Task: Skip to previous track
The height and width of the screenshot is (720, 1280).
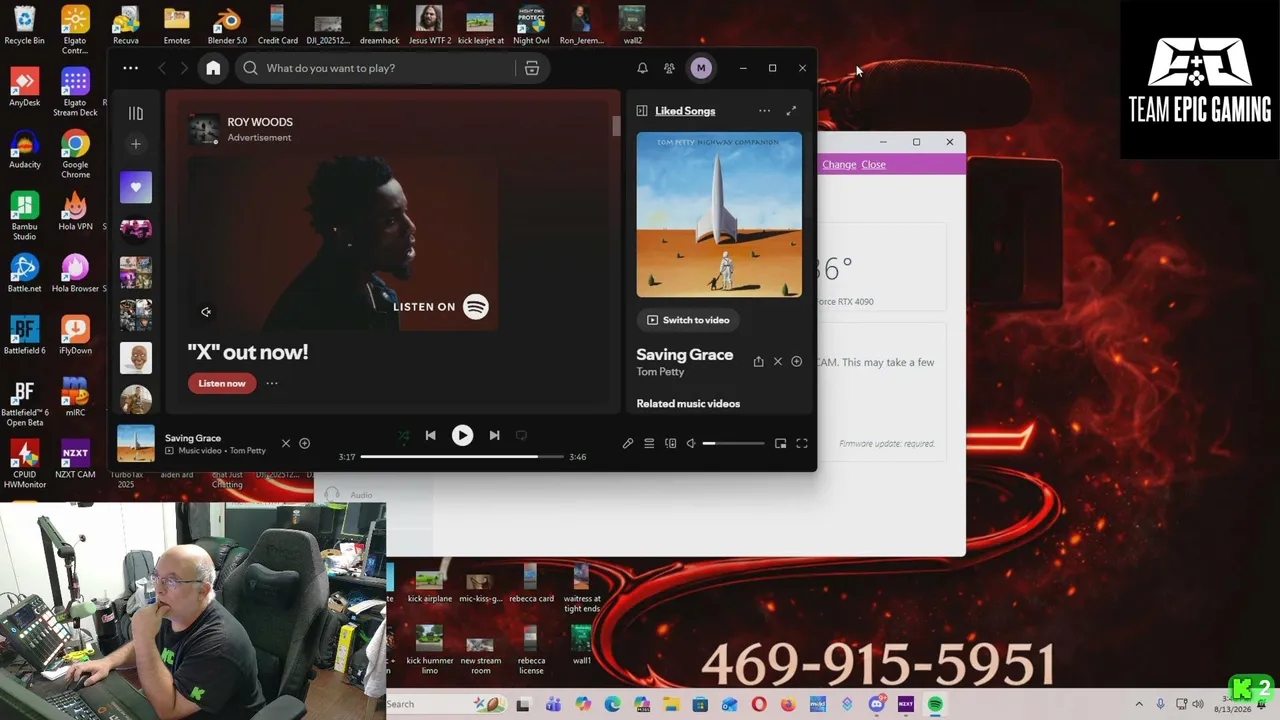Action: pos(430,435)
